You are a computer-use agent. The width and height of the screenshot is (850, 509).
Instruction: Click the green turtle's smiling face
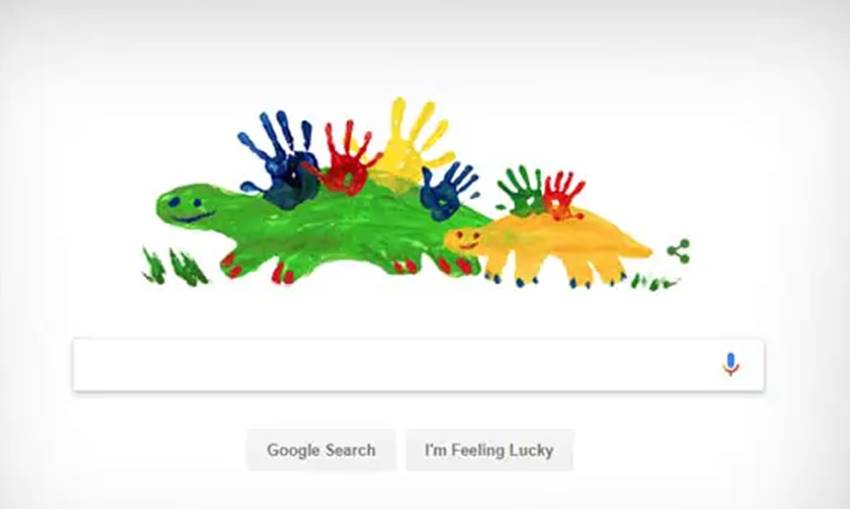tap(187, 208)
